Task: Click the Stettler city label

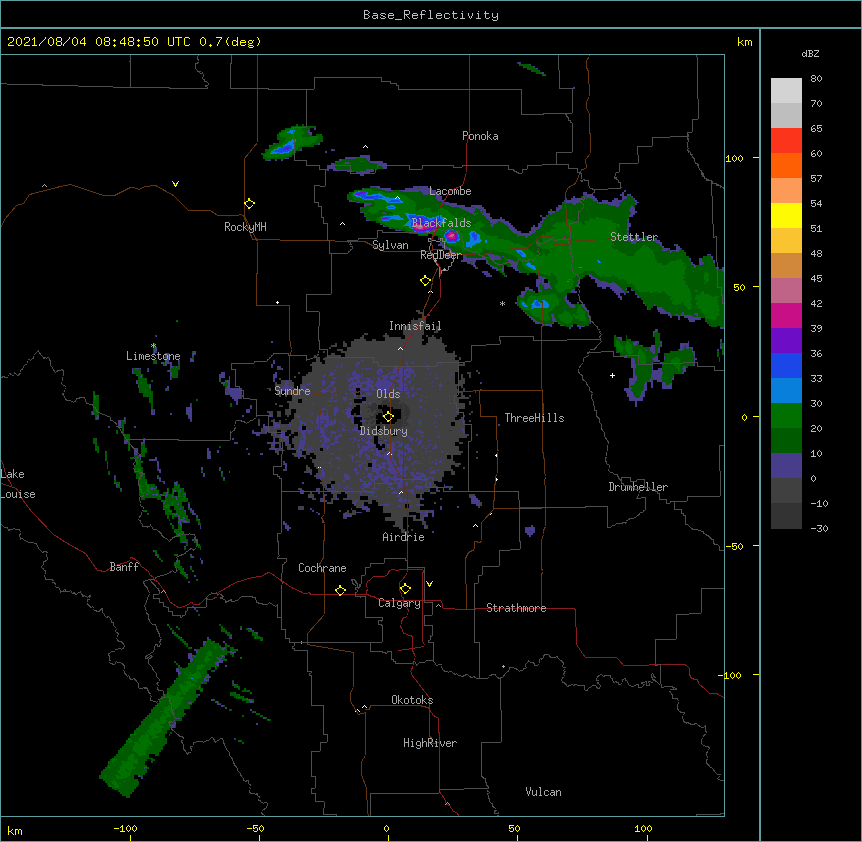Action: [x=634, y=237]
